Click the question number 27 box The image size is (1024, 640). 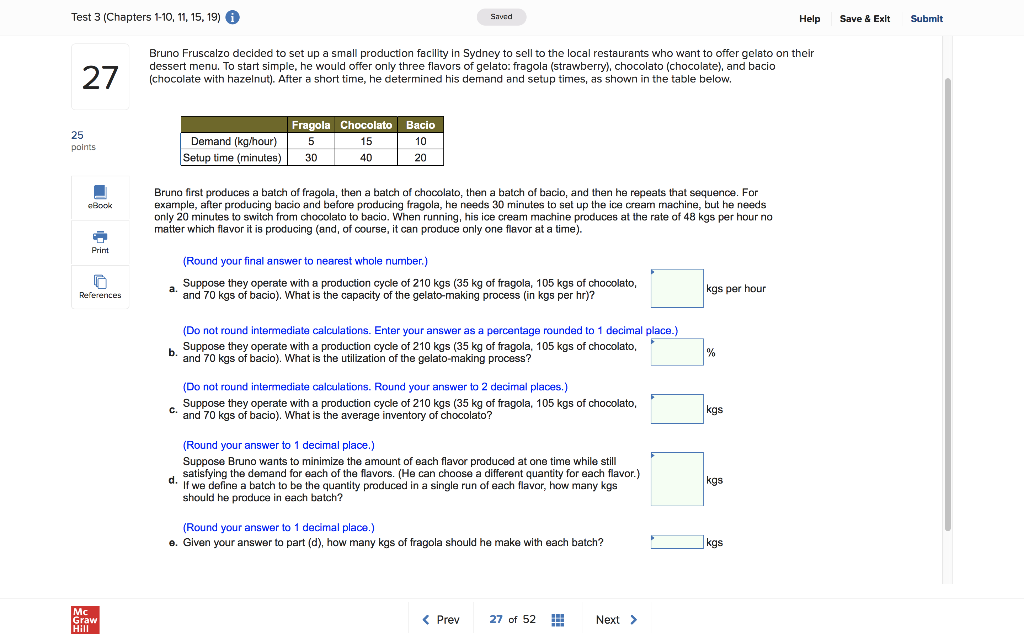click(100, 77)
